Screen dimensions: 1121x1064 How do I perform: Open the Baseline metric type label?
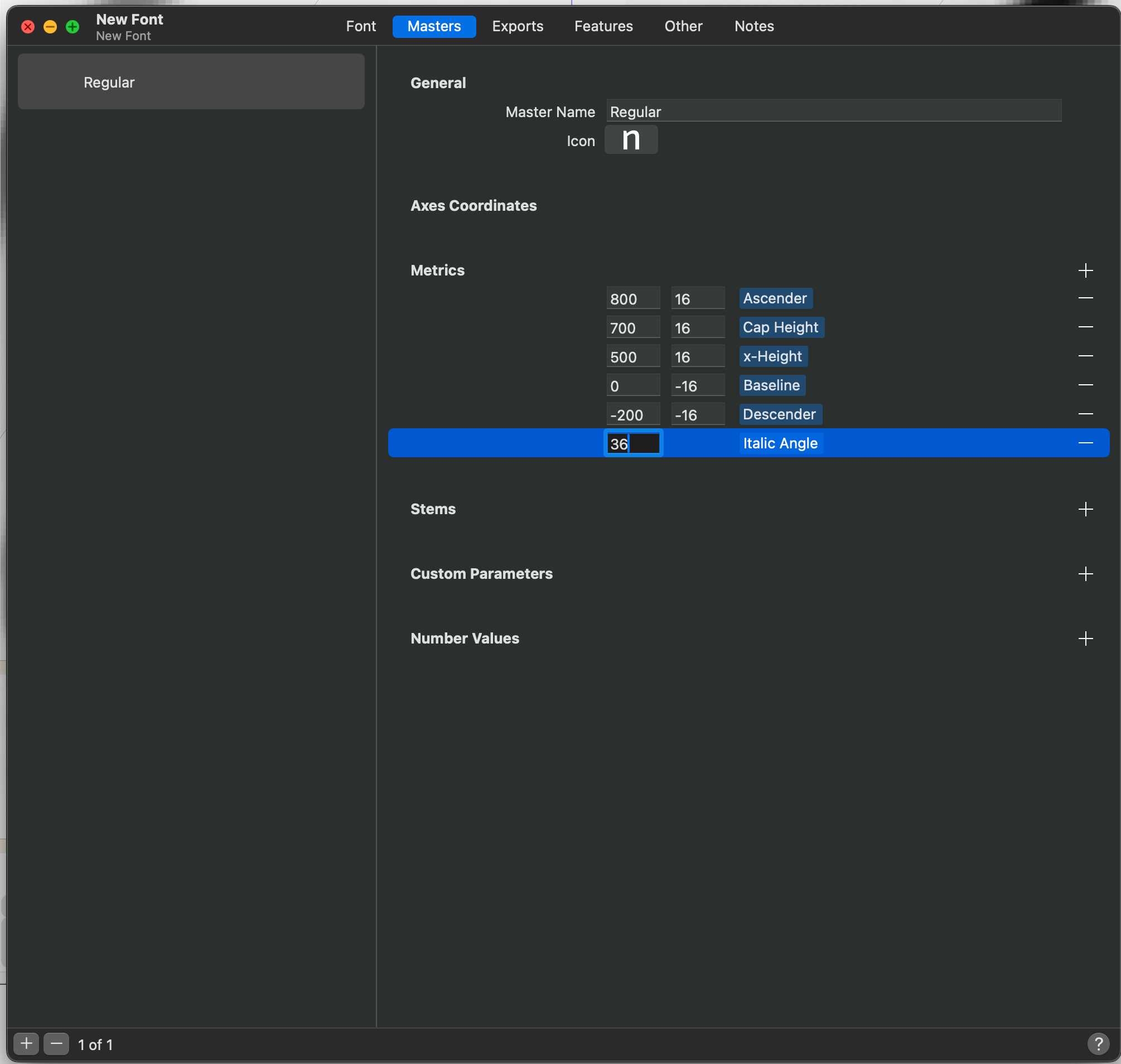tap(772, 385)
